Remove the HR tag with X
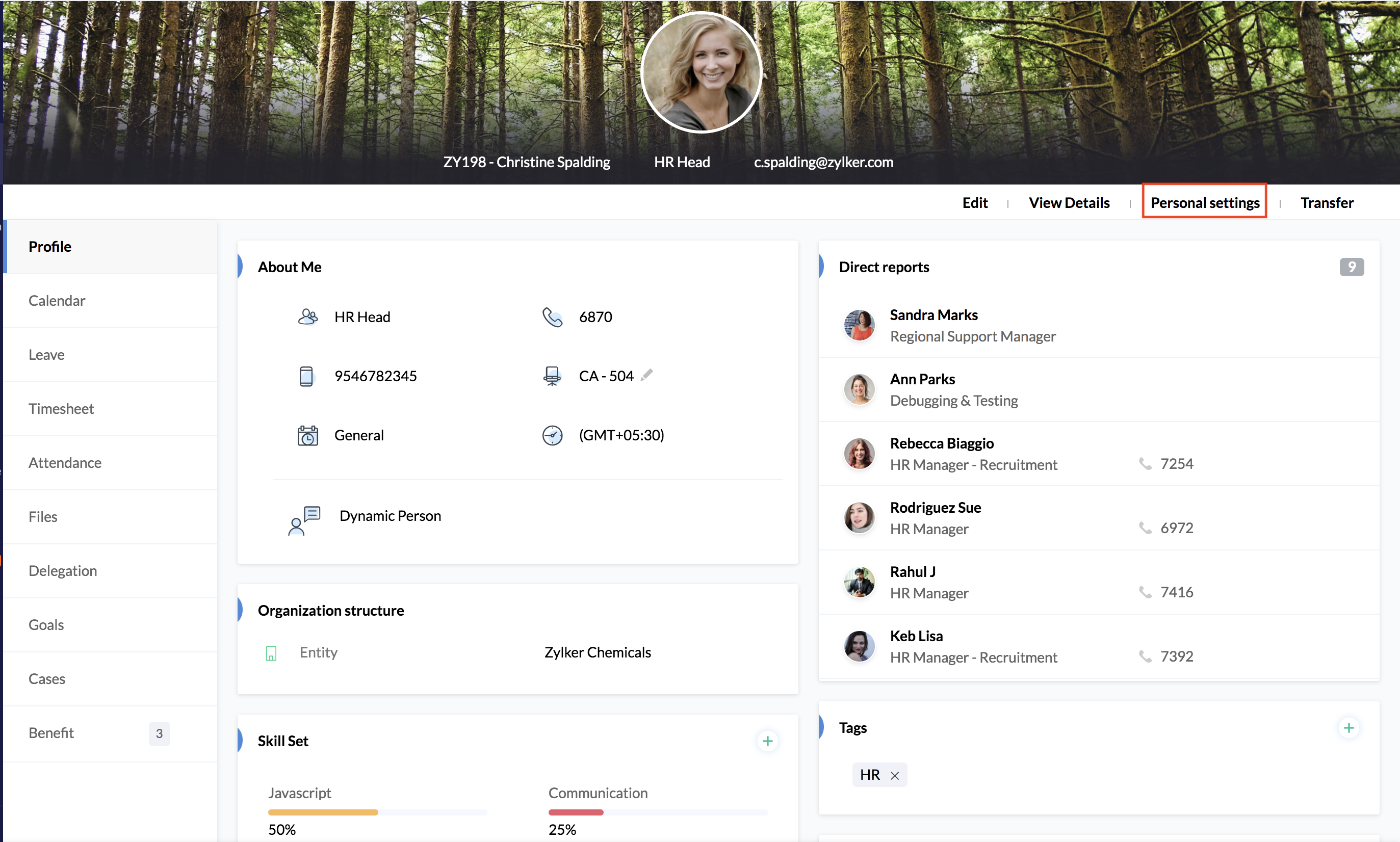Screen dimensions: 1400x842 click(x=894, y=775)
